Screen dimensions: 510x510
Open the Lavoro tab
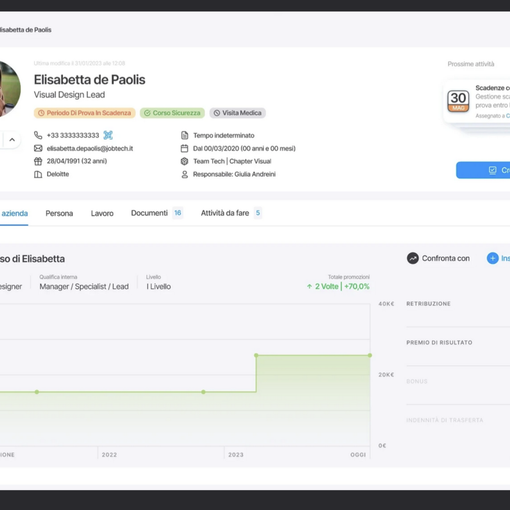click(x=102, y=213)
